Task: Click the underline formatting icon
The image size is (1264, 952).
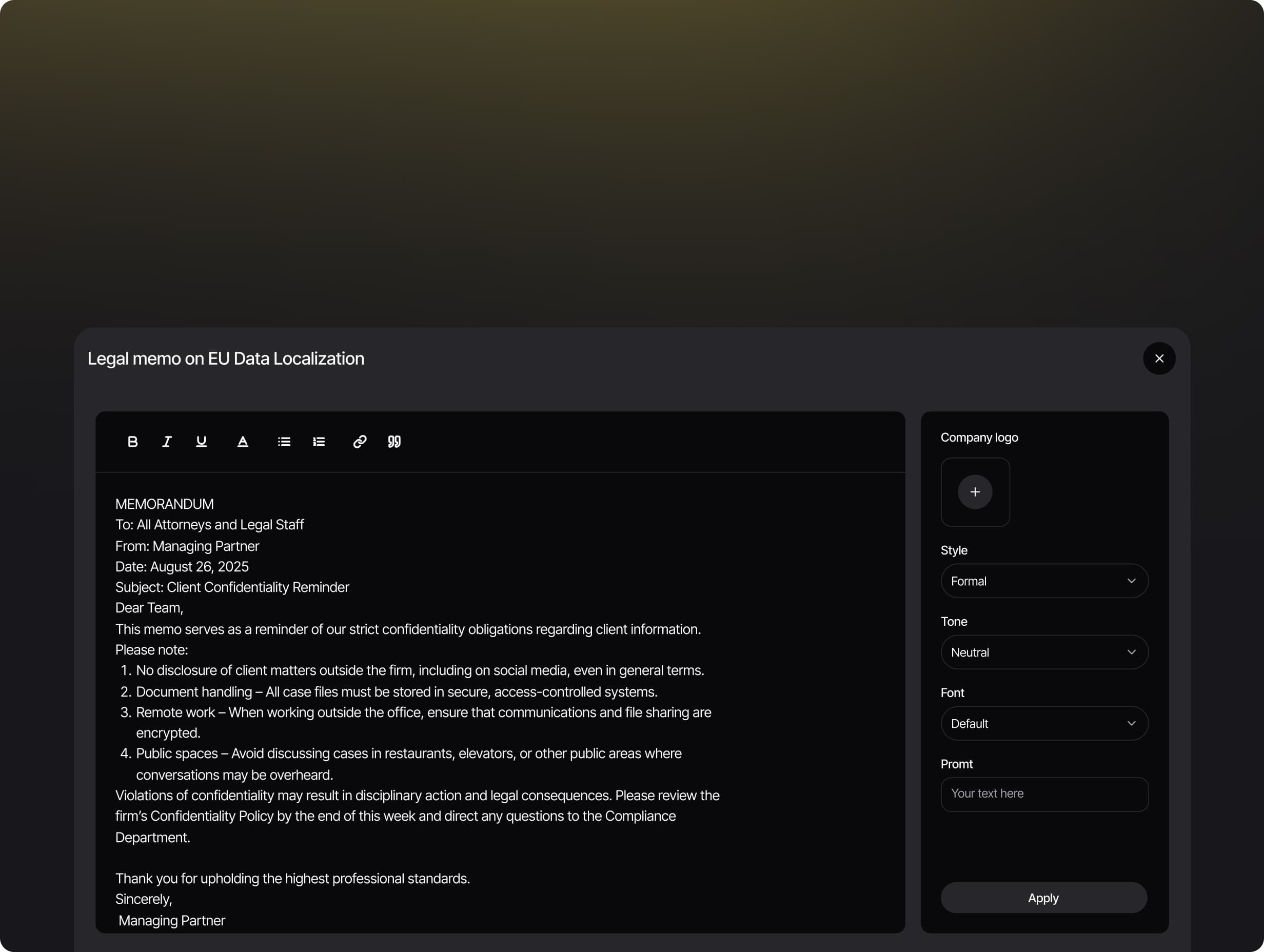Action: pos(201,442)
